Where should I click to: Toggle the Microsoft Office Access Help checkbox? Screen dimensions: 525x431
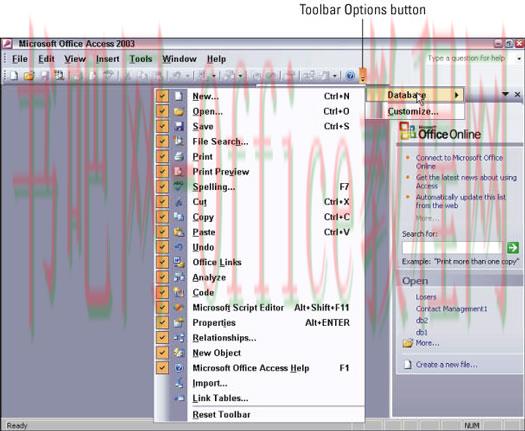pyautogui.click(x=162, y=368)
